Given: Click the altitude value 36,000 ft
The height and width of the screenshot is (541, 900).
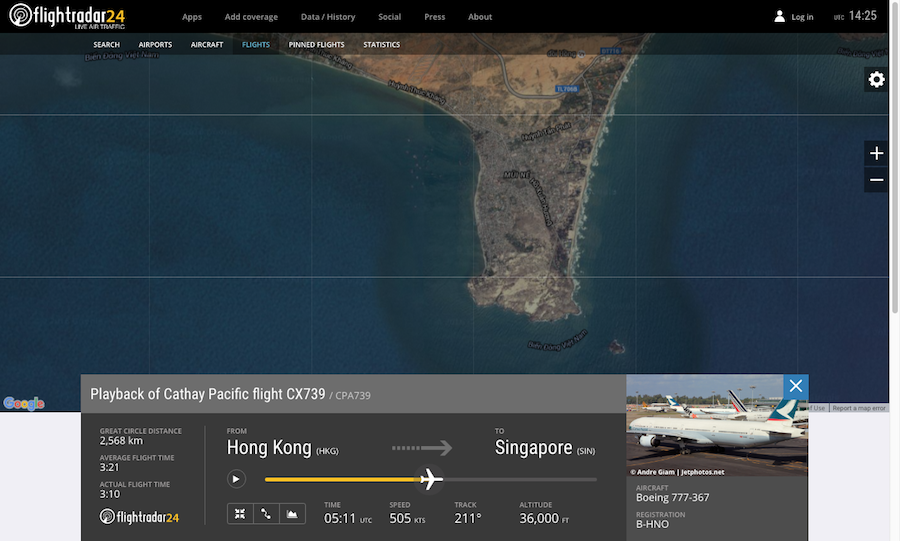Looking at the screenshot, I should [x=544, y=519].
